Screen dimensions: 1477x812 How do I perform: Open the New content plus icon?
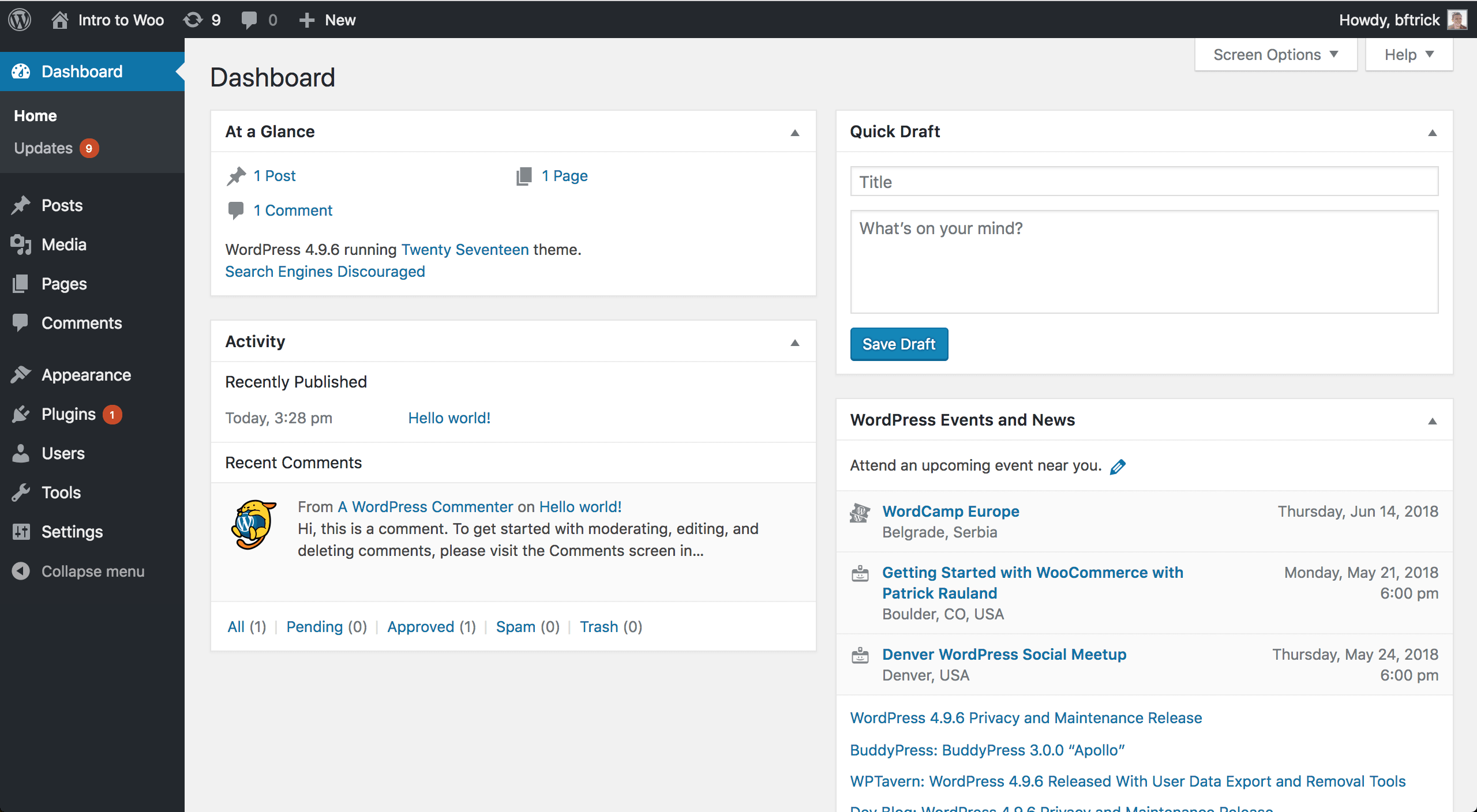tap(308, 19)
